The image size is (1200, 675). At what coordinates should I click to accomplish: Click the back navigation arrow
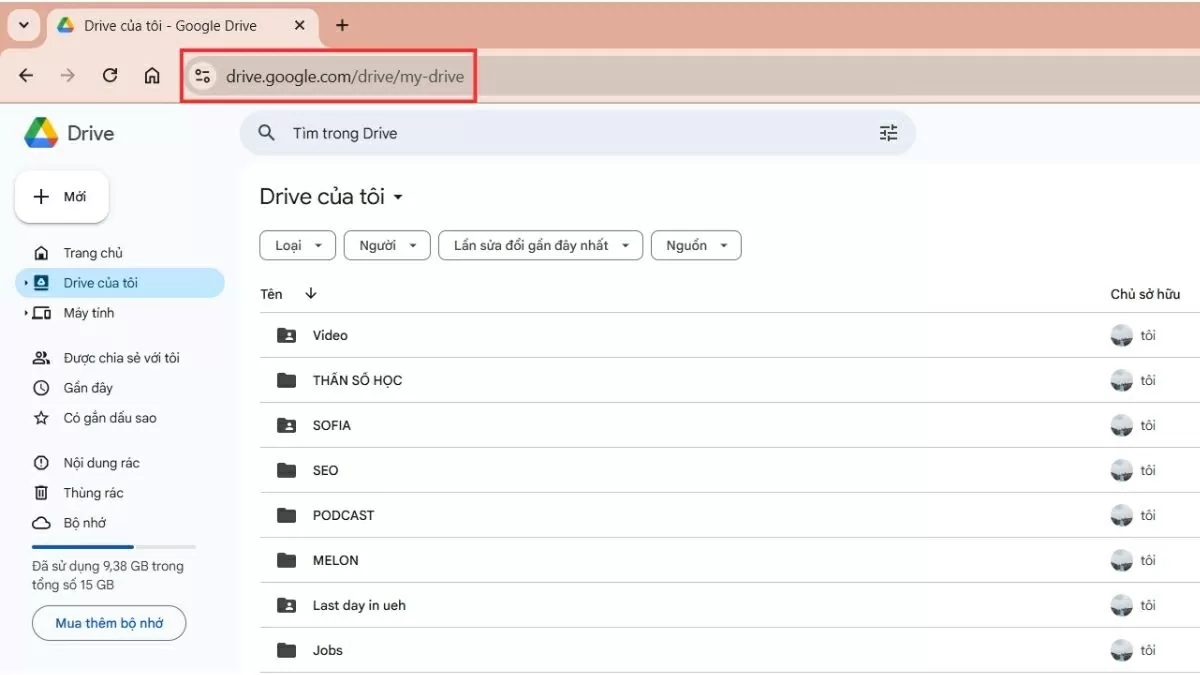pos(26,76)
